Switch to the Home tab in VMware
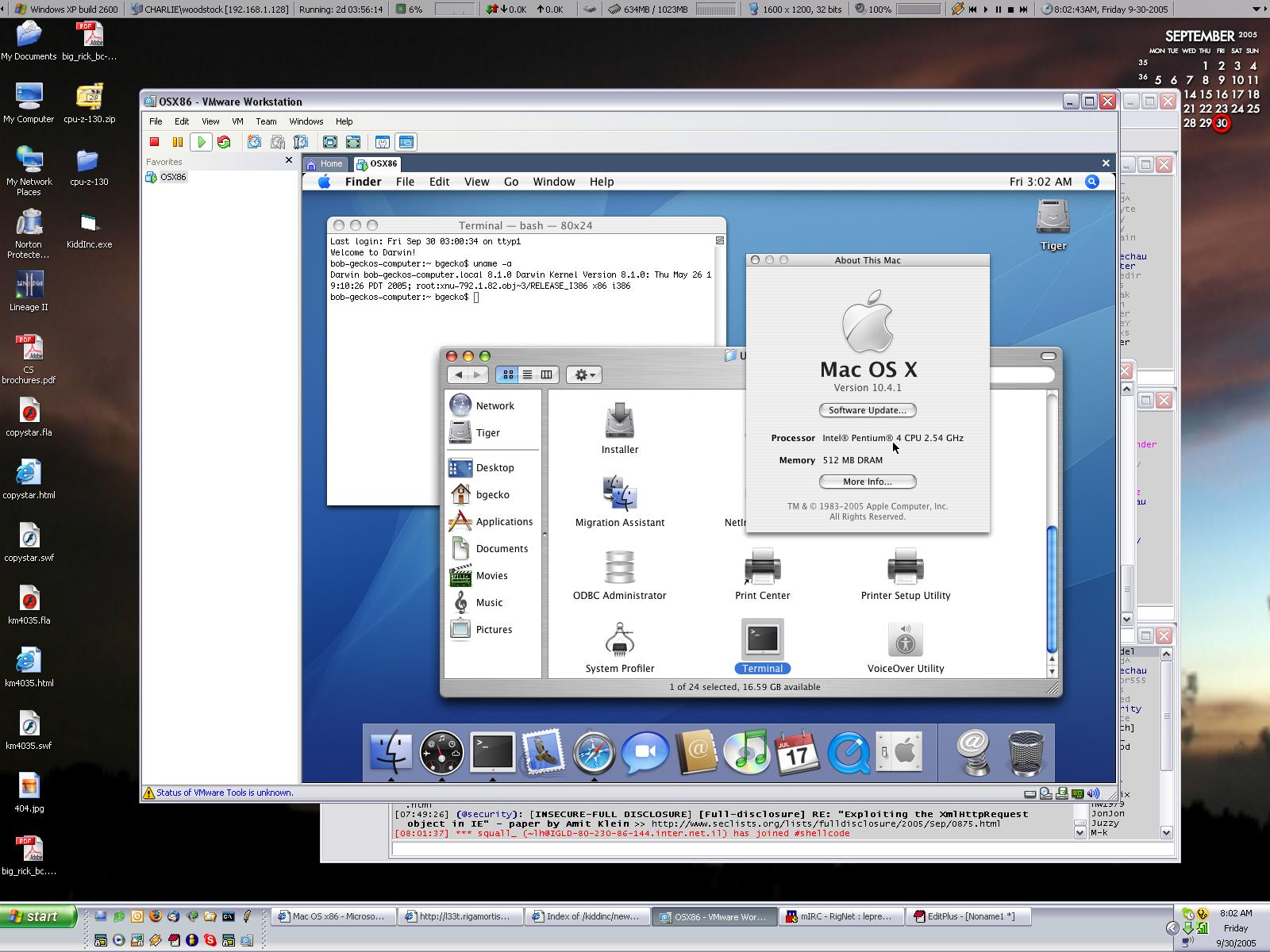1270x952 pixels. 325,164
